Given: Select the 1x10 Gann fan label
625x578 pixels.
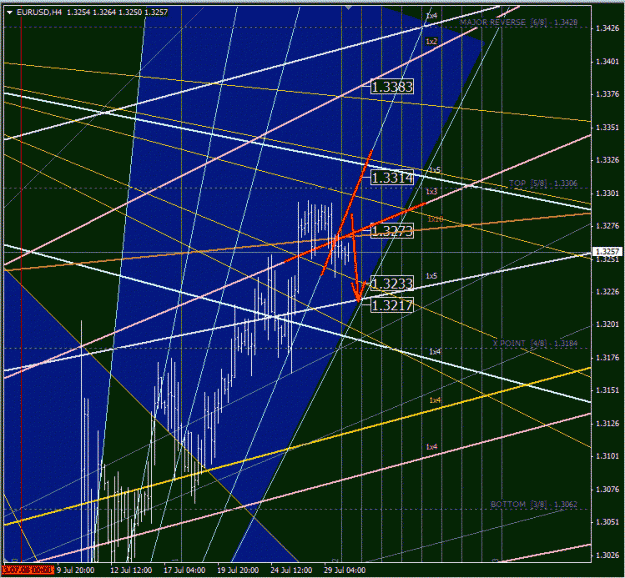Looking at the screenshot, I should click(x=435, y=219).
